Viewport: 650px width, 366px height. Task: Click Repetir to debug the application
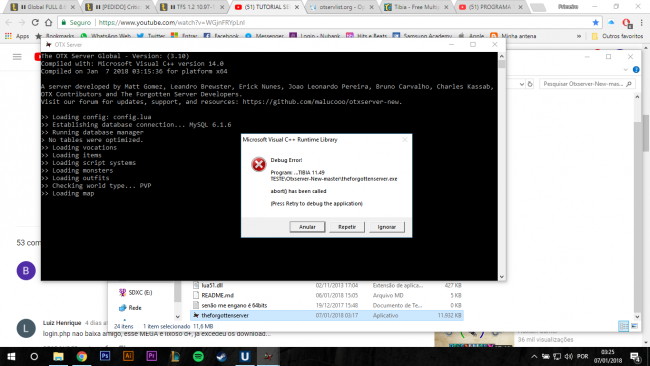tap(347, 227)
